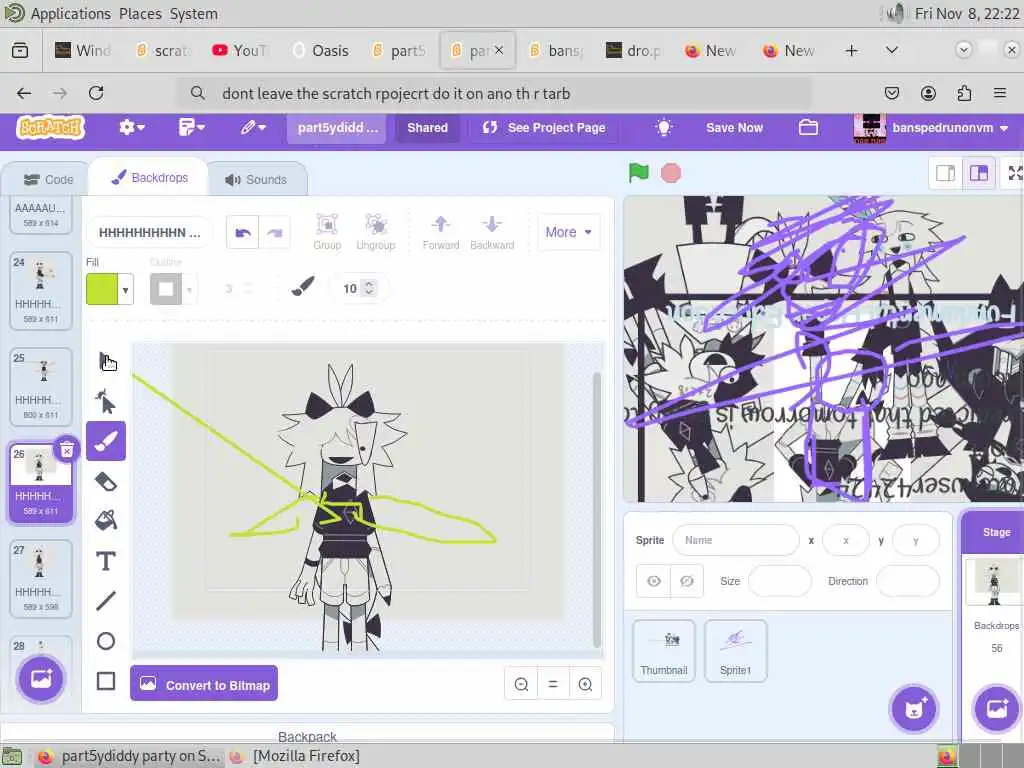Click the Scratch logo
This screenshot has height=768, width=1024.
click(51, 127)
